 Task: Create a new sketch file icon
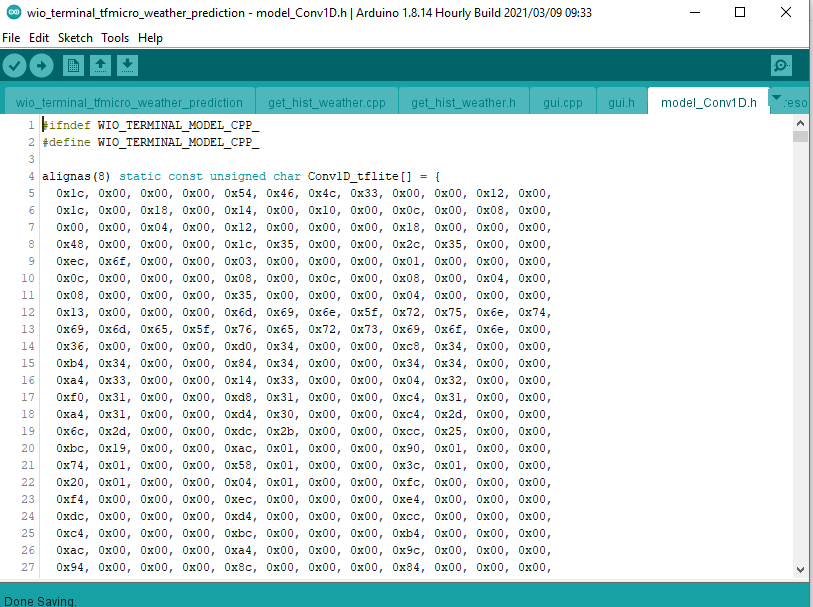point(73,66)
